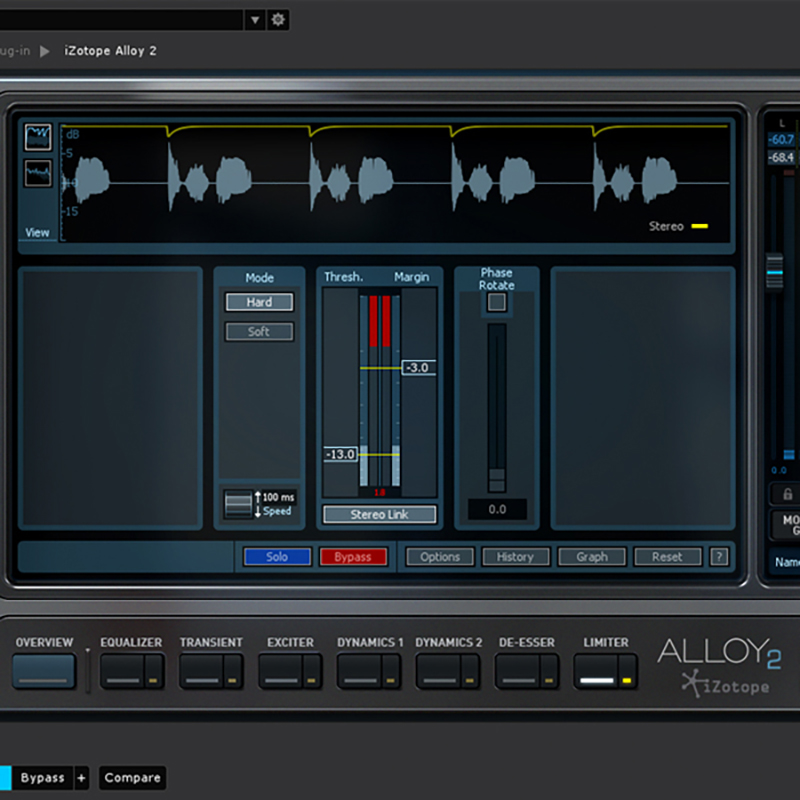The width and height of the screenshot is (800, 800).
Task: Open help with the question mark button
Action: (x=719, y=557)
